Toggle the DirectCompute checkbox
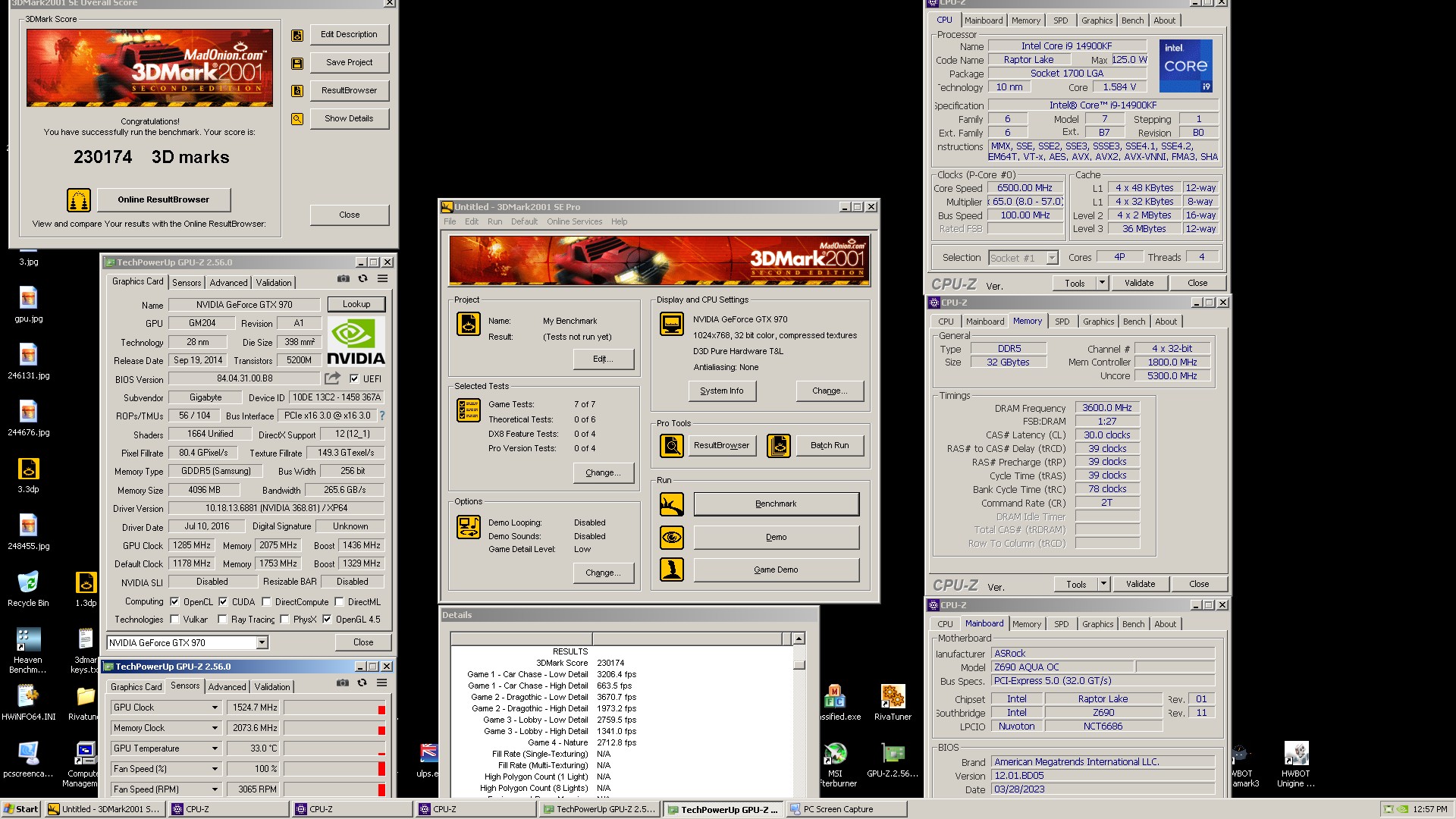Screen dimensions: 1456x819 click(x=266, y=601)
